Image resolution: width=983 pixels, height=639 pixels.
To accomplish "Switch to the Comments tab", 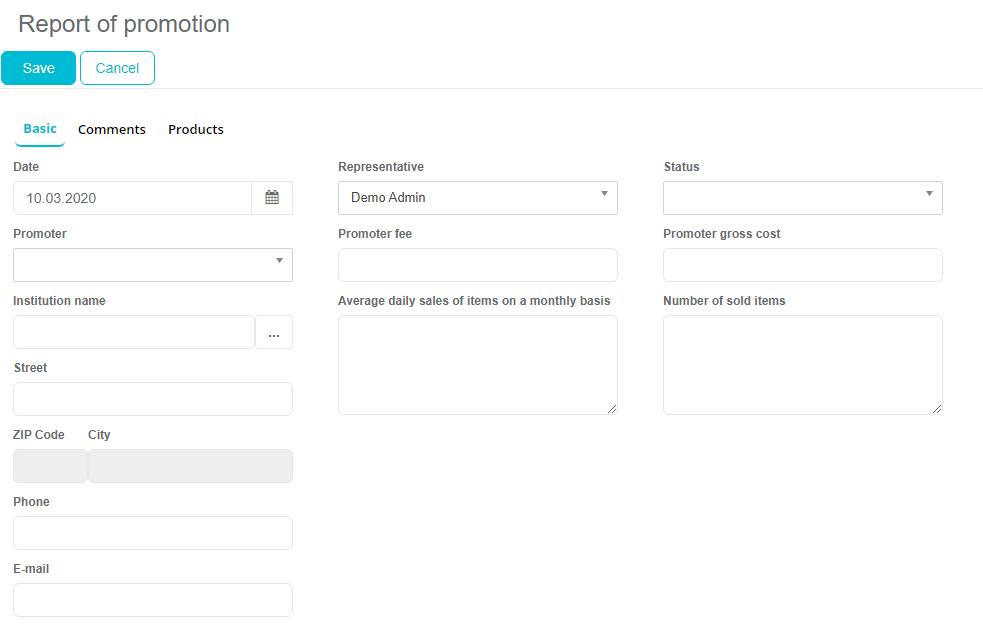I will 112,130.
